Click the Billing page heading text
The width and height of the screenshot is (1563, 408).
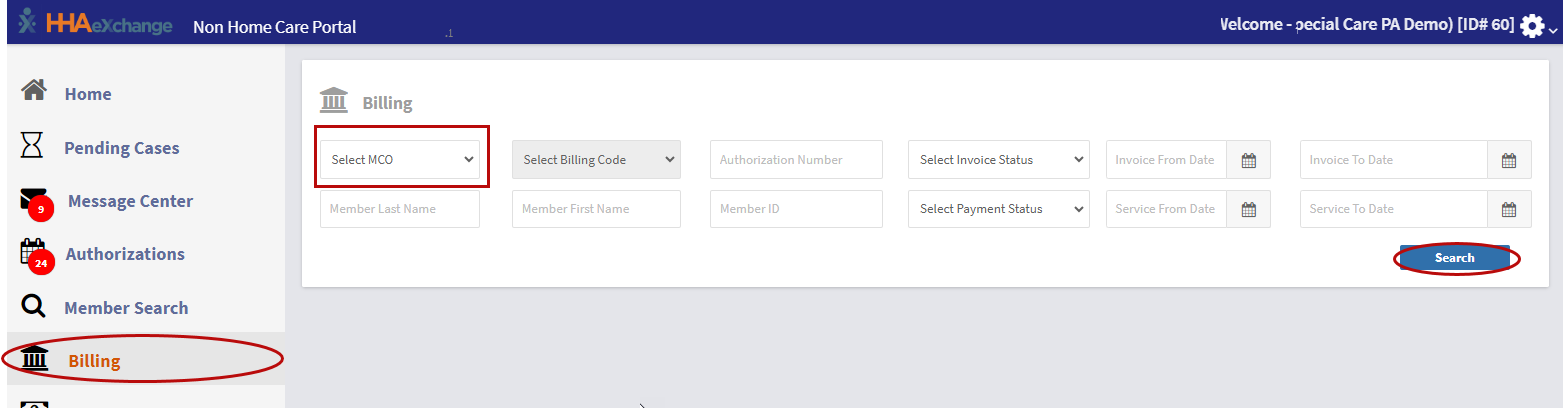click(x=387, y=103)
